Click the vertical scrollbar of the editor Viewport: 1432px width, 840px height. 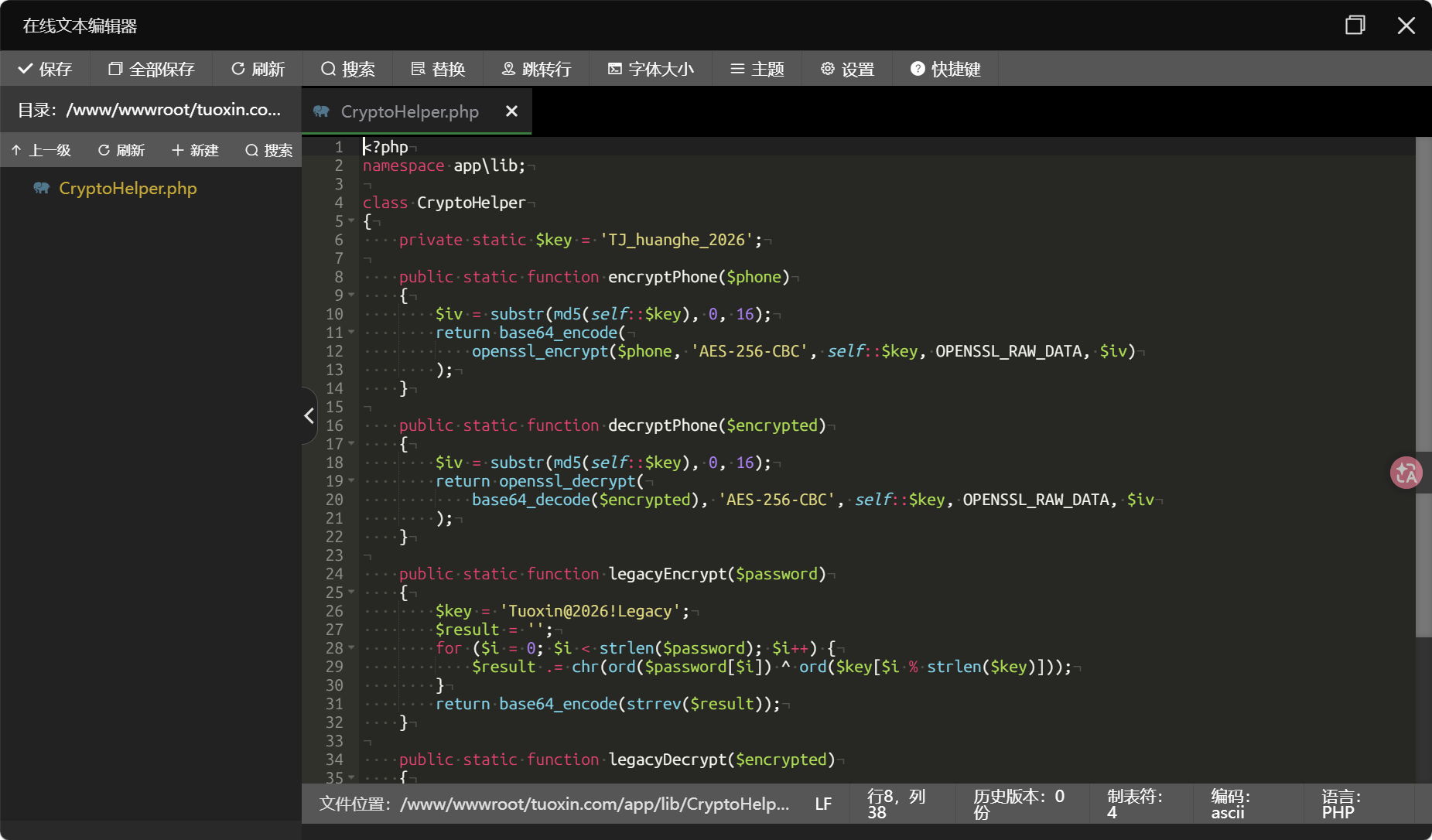coord(1423,387)
